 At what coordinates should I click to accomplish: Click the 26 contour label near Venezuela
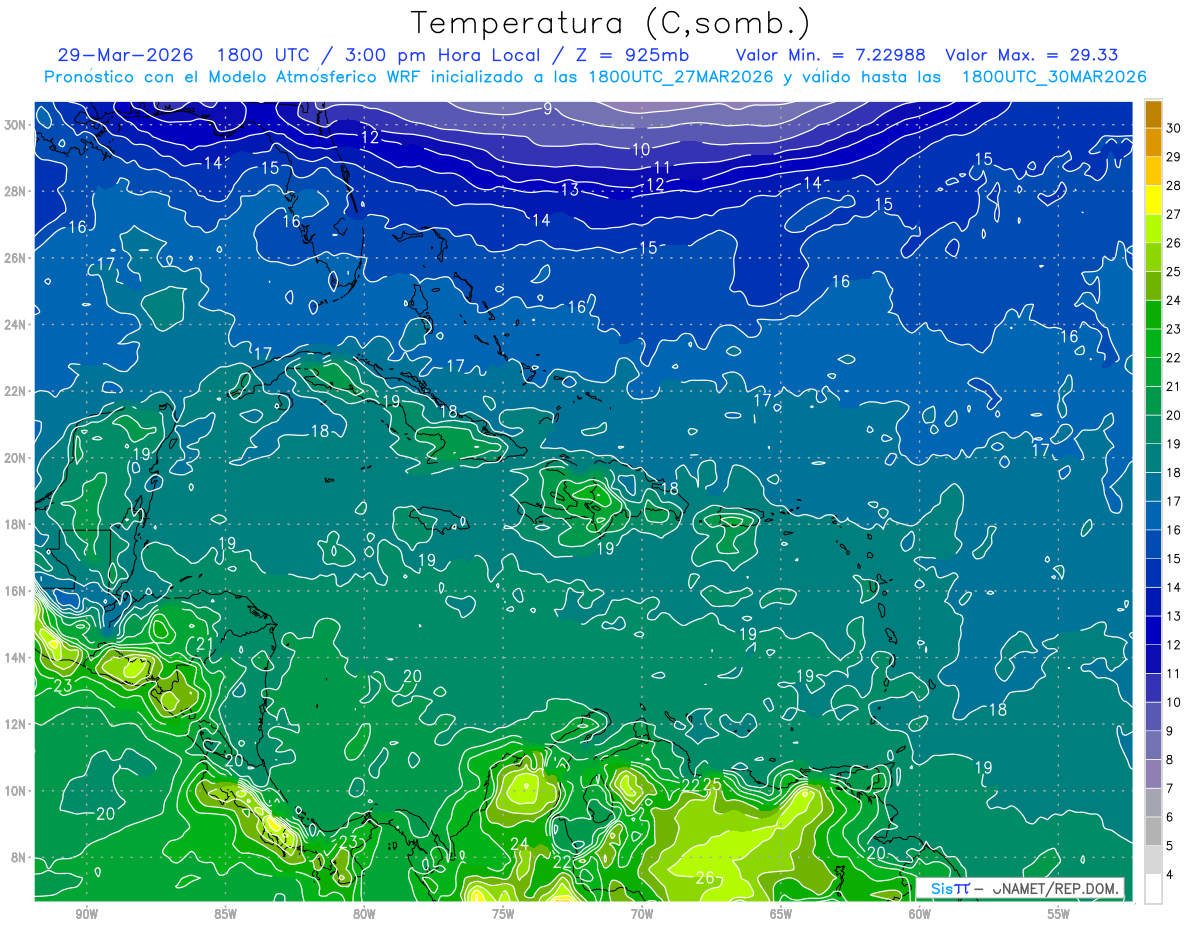(704, 878)
